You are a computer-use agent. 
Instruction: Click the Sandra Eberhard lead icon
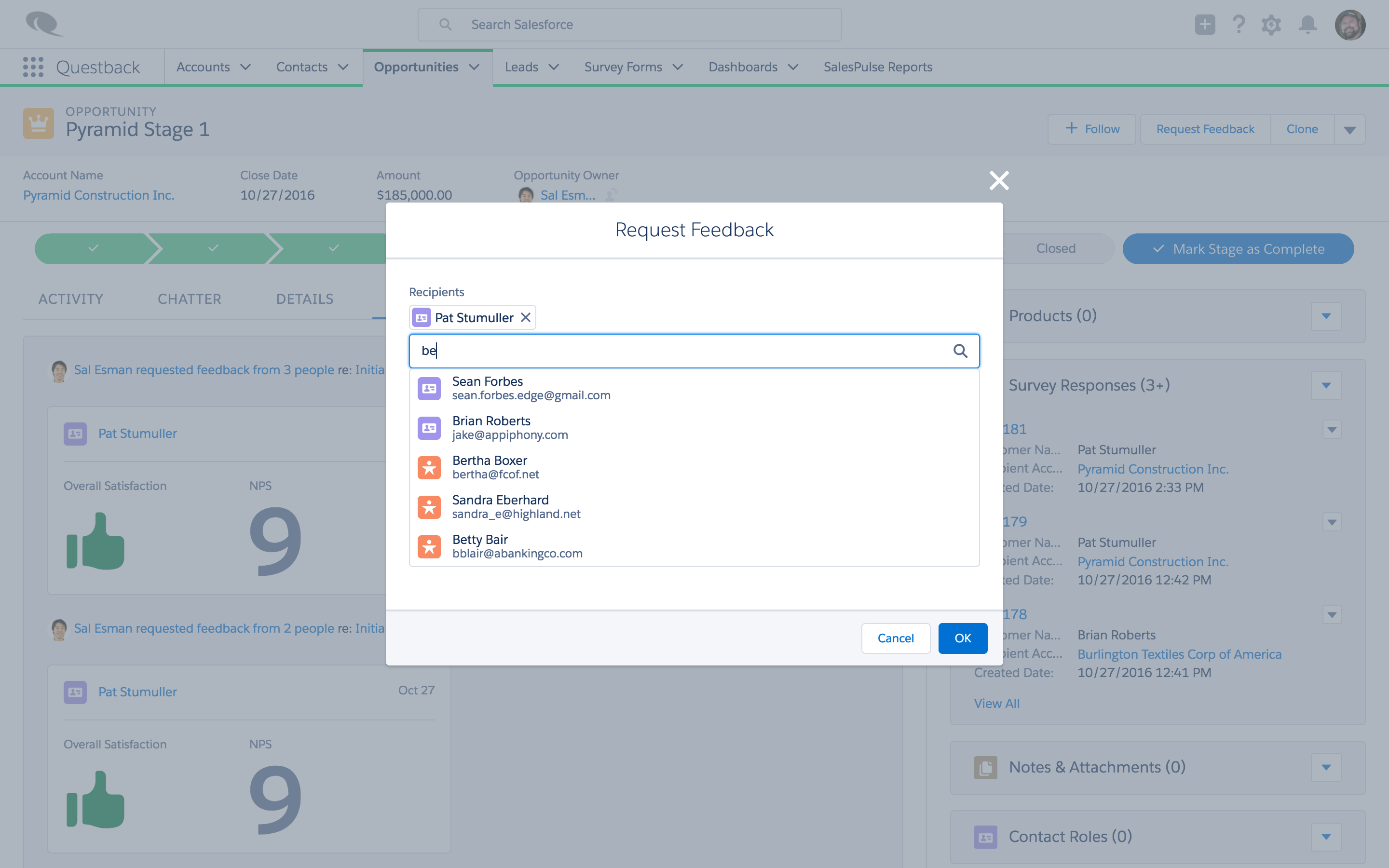(x=429, y=507)
